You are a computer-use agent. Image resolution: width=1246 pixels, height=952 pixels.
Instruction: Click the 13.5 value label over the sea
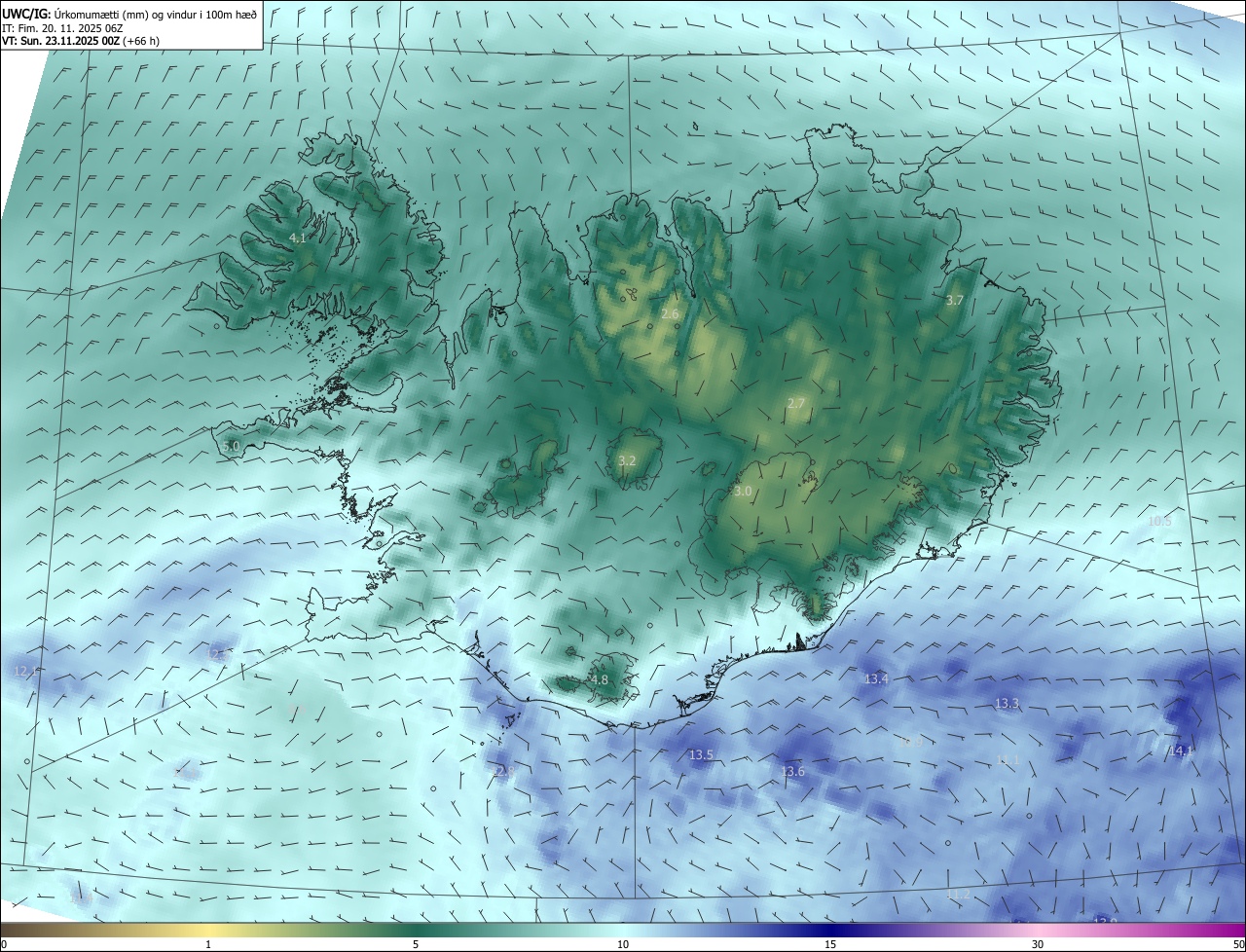pos(701,754)
